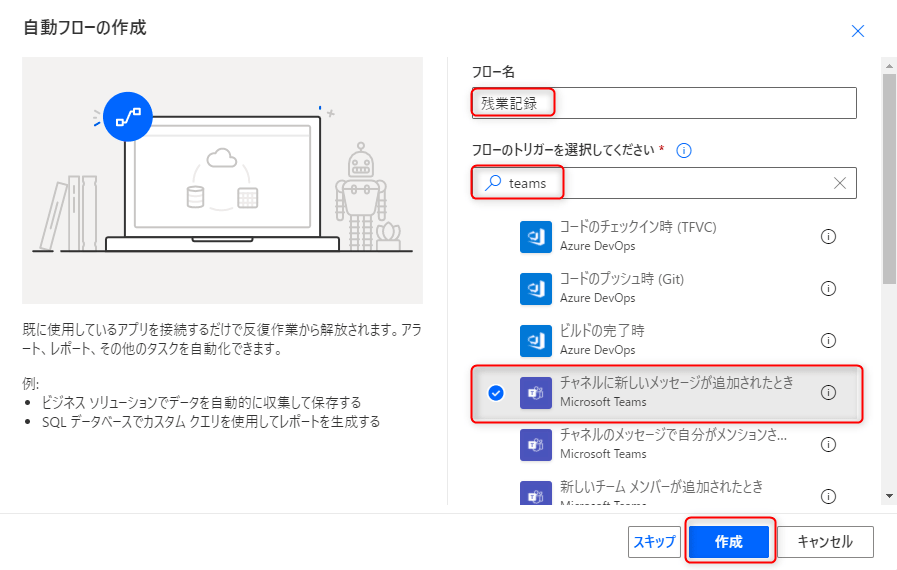The width and height of the screenshot is (897, 570).
Task: Click the Teams icon for チャネルに新しいメッセージが追加されたとき
Action: [x=536, y=393]
